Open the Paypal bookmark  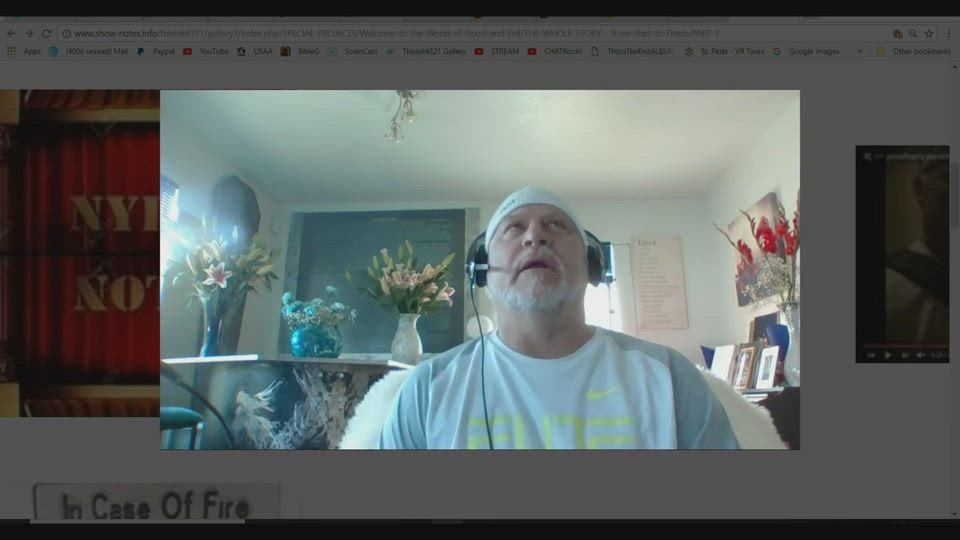(156, 51)
